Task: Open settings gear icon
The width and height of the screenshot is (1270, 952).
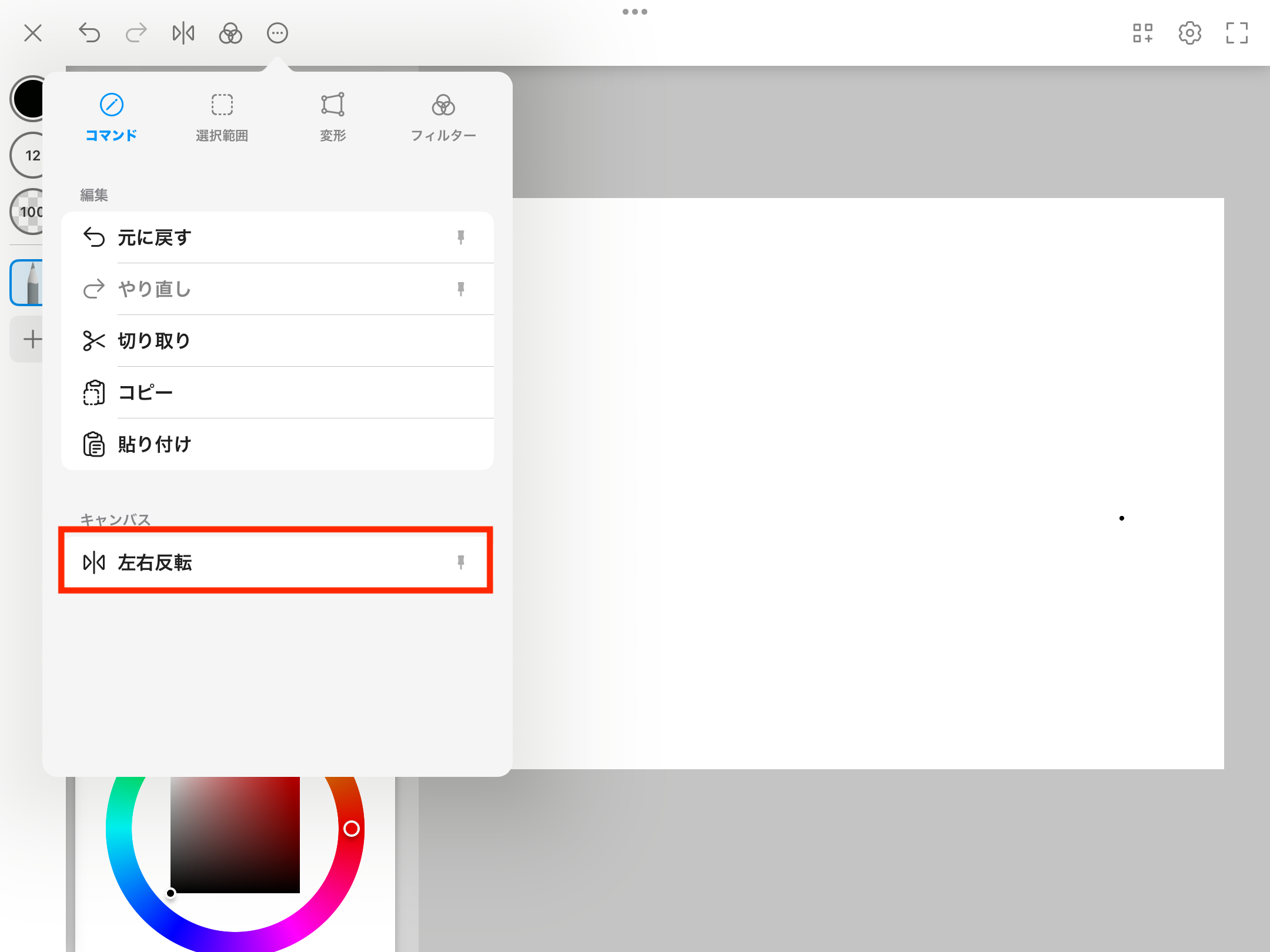Action: pyautogui.click(x=1190, y=33)
